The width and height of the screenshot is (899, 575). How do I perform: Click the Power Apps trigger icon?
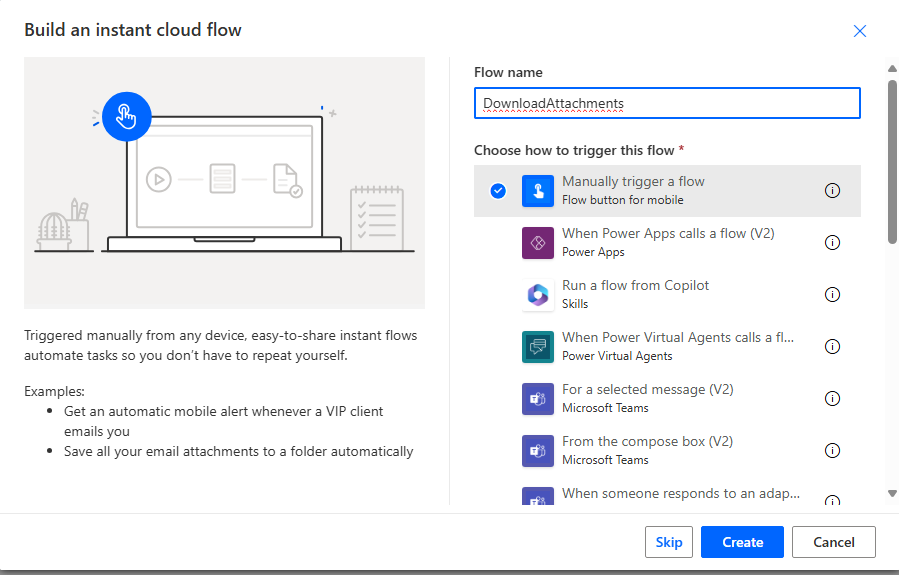click(538, 243)
